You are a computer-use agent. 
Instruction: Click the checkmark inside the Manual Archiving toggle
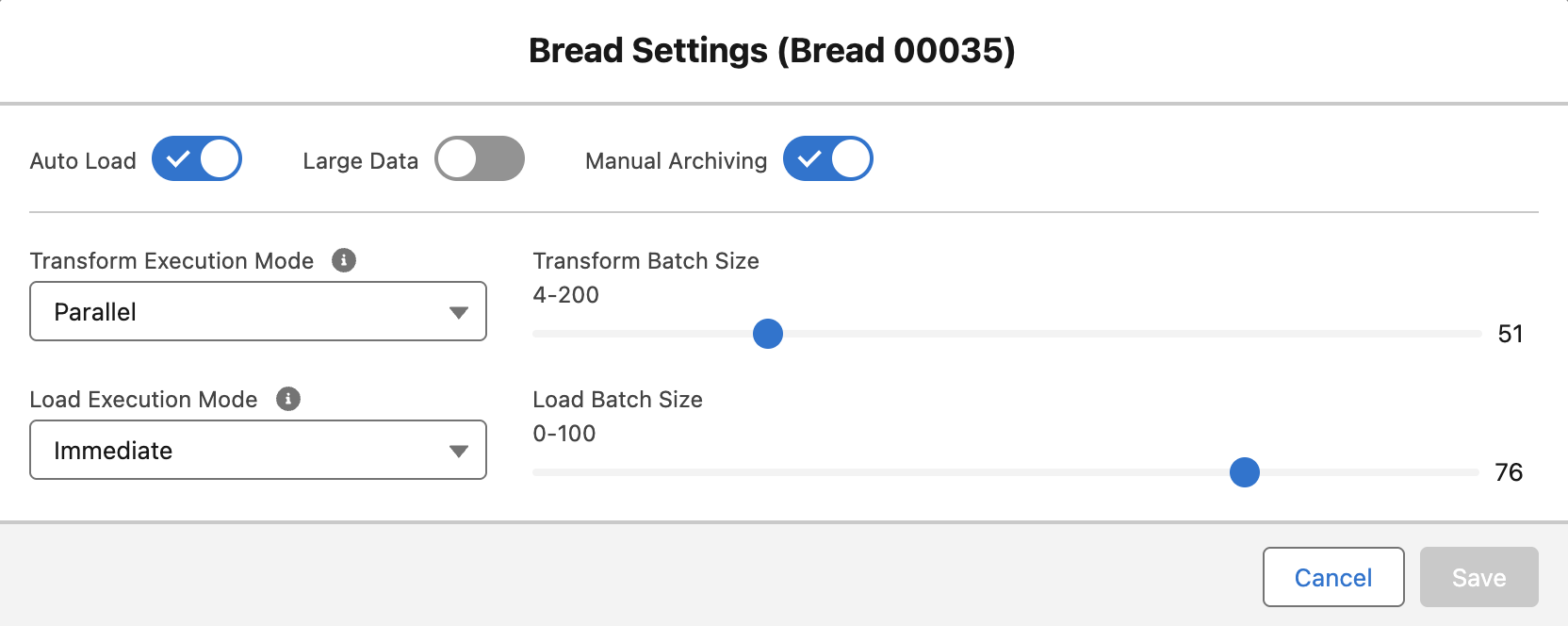pyautogui.click(x=808, y=159)
